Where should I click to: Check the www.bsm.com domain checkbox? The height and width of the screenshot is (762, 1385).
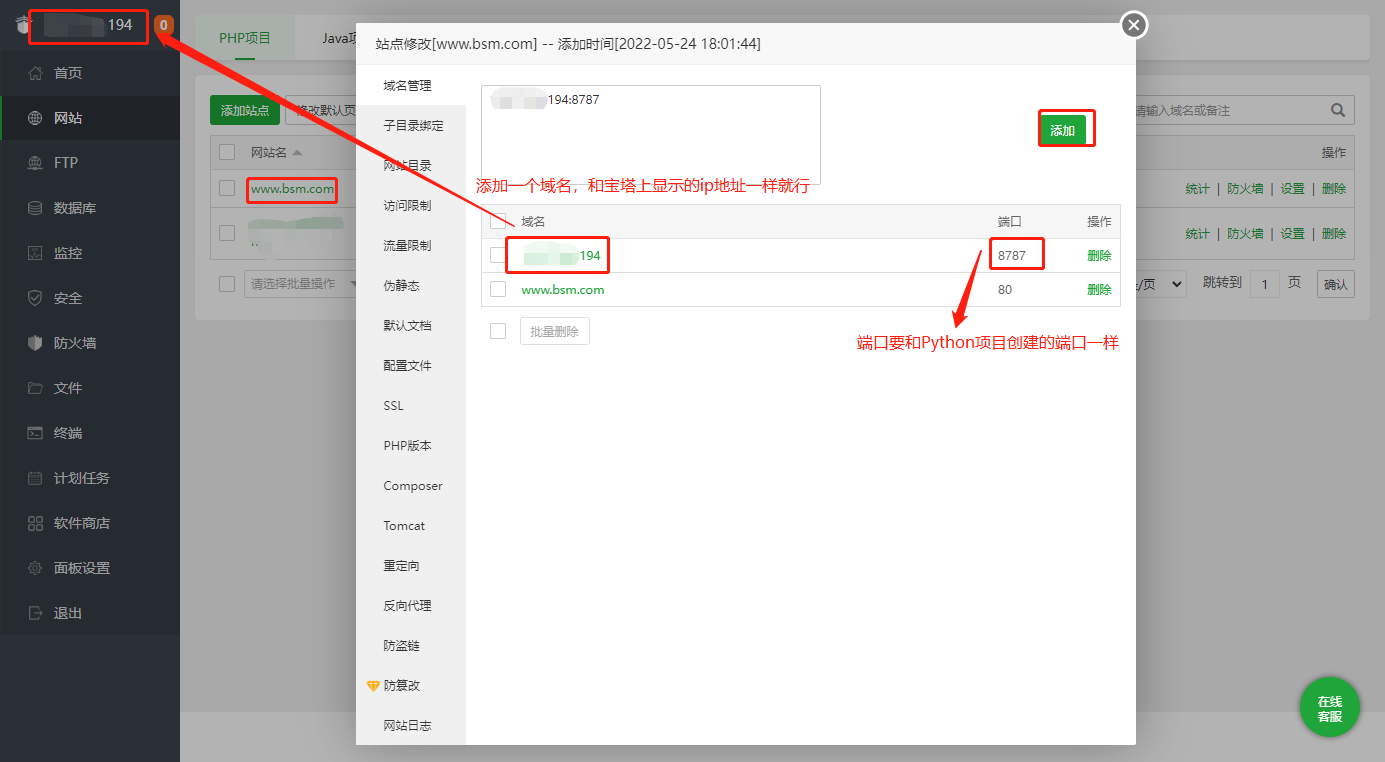[x=497, y=288]
